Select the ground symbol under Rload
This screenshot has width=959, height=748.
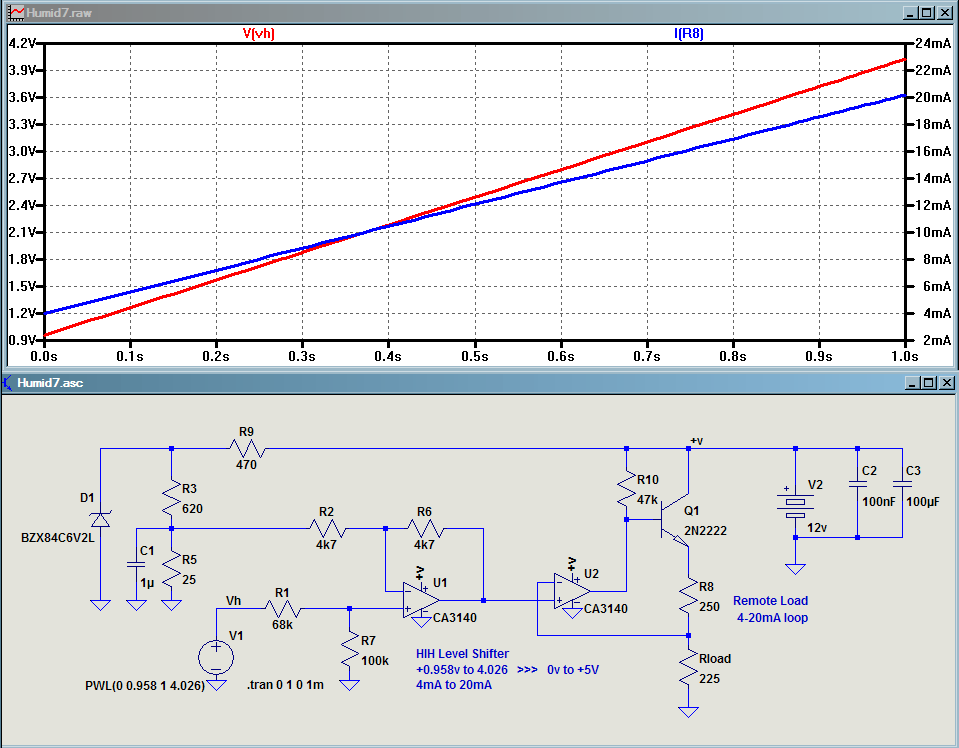tap(689, 711)
